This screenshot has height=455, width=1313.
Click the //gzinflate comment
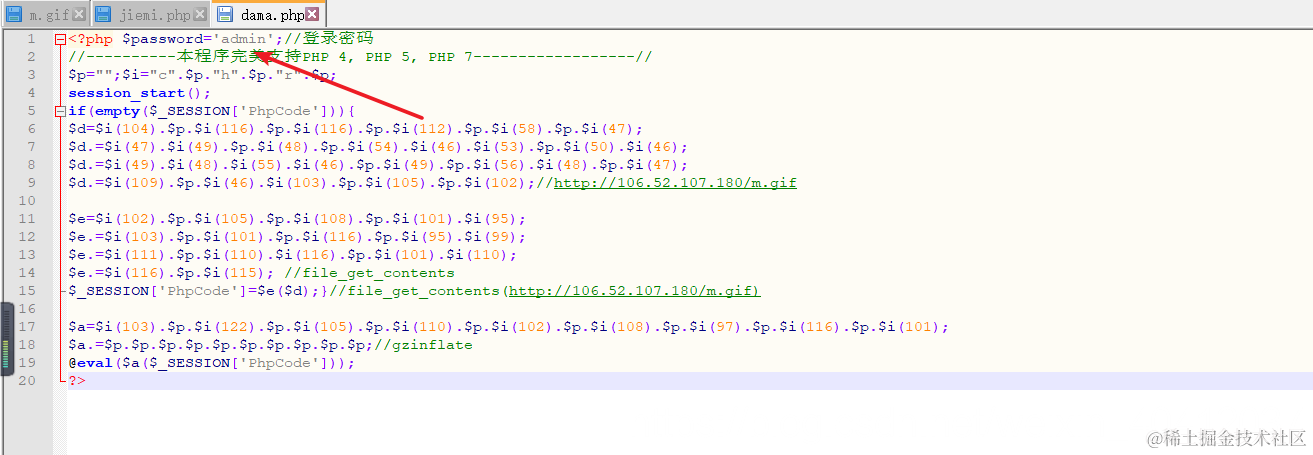(424, 345)
